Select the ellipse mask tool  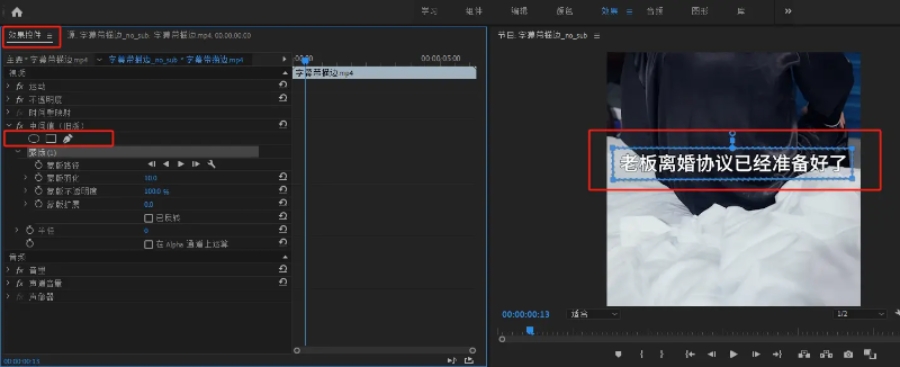point(34,138)
